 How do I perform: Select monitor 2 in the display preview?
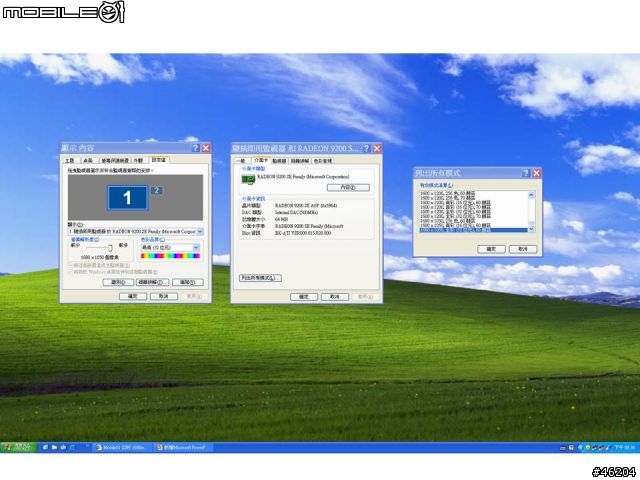(x=156, y=190)
